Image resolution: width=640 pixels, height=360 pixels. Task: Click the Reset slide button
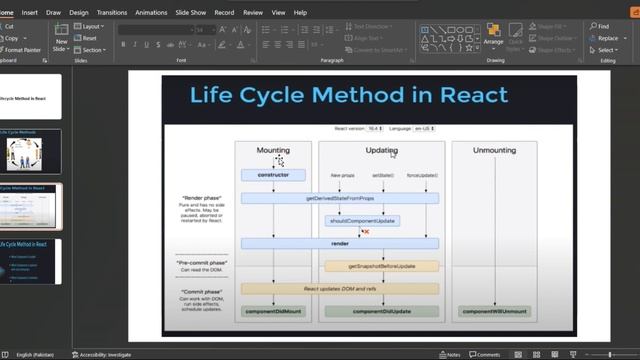(x=86, y=38)
